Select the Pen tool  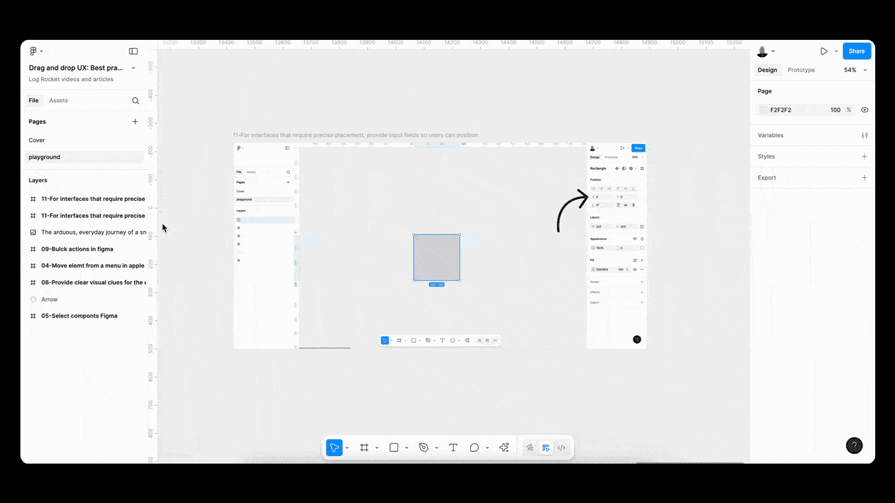[x=424, y=448]
